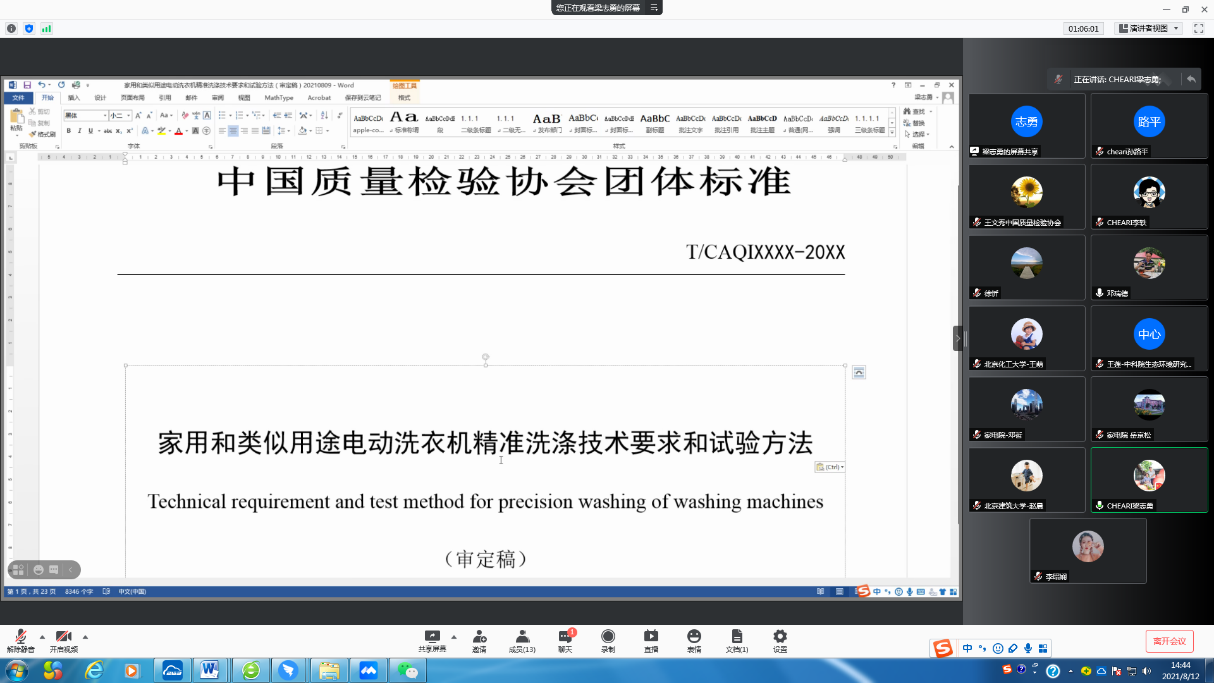Open the 表情 emoji reactions
The height and width of the screenshot is (683, 1214).
tap(694, 639)
